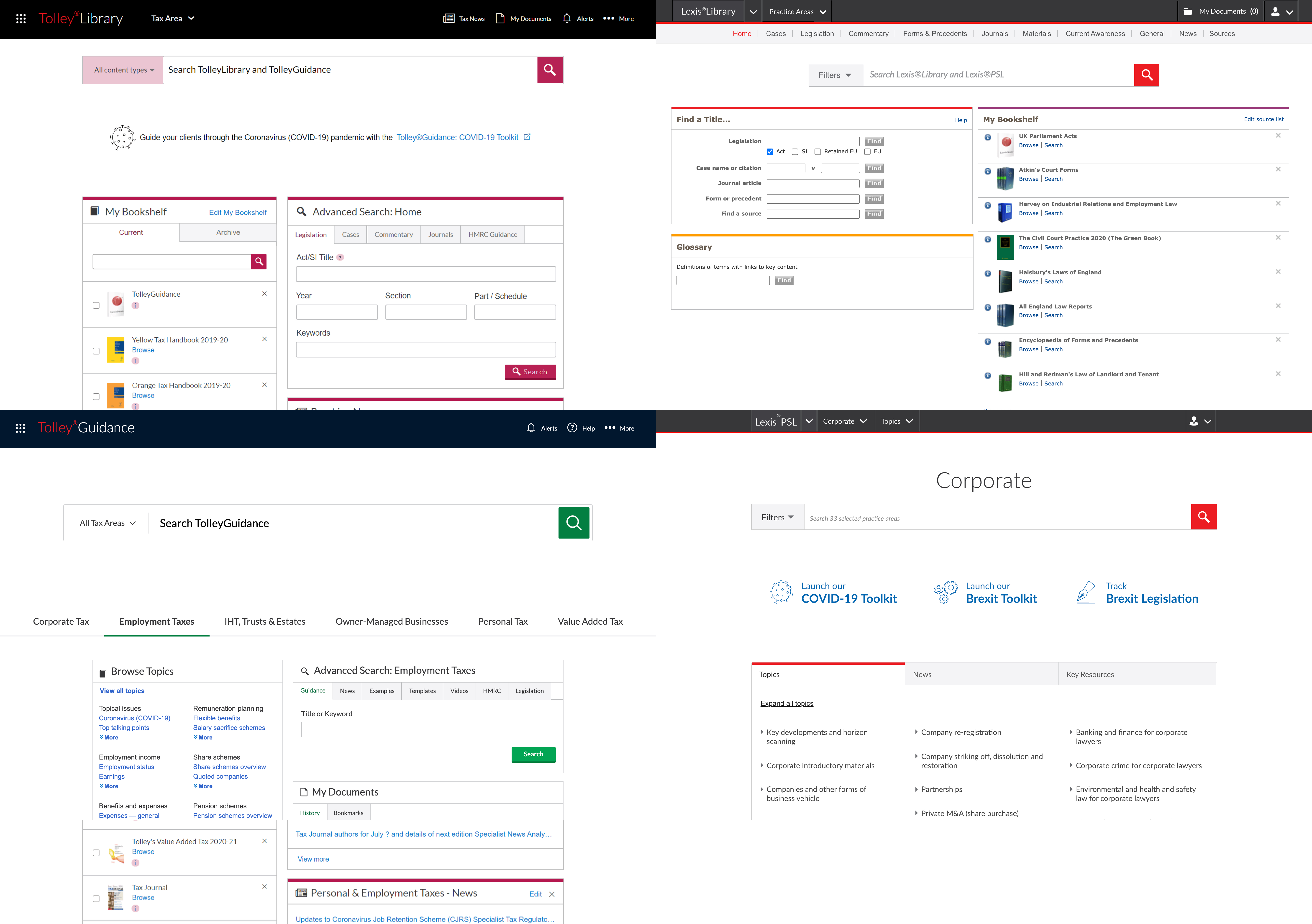Click the Expand all topics link
The image size is (1312, 924).
pos(786,703)
